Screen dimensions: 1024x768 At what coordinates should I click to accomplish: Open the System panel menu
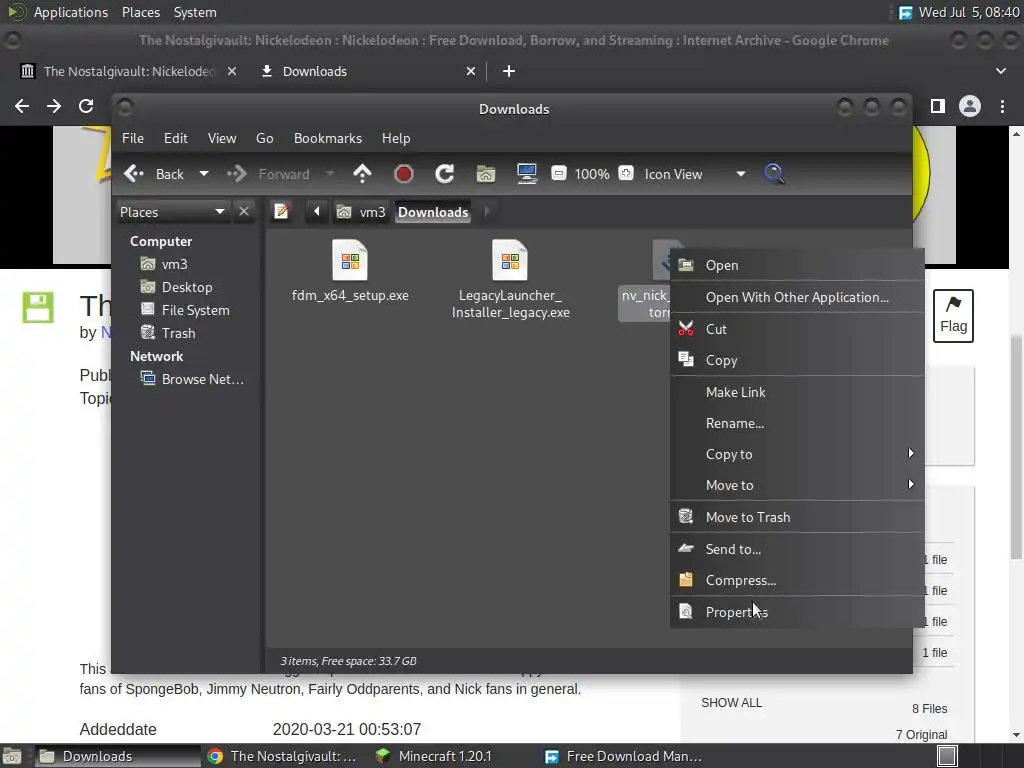click(195, 12)
